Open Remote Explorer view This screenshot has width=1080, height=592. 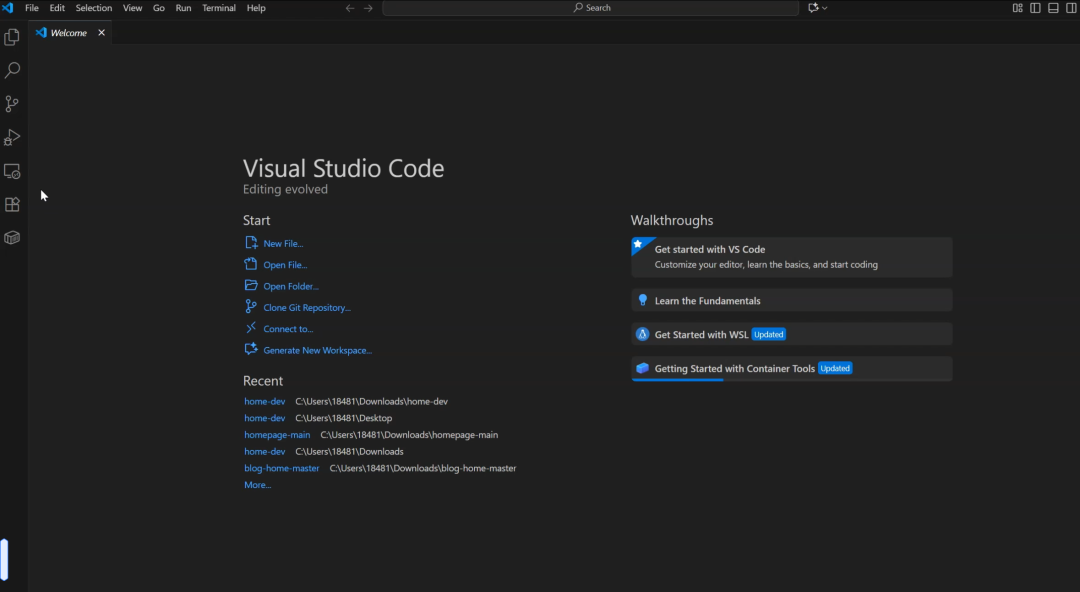12,171
